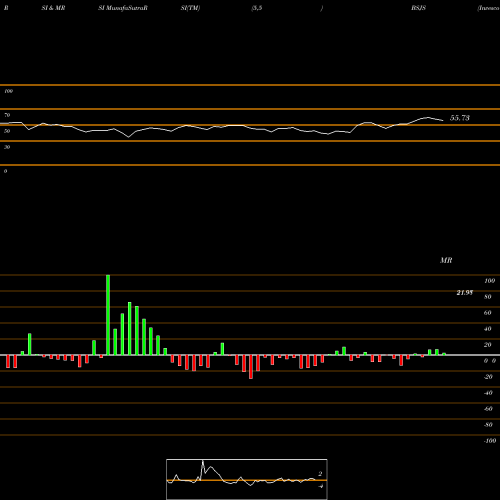500x500 pixels.
Task: Click the MR axis label -60
Action: point(488,409)
